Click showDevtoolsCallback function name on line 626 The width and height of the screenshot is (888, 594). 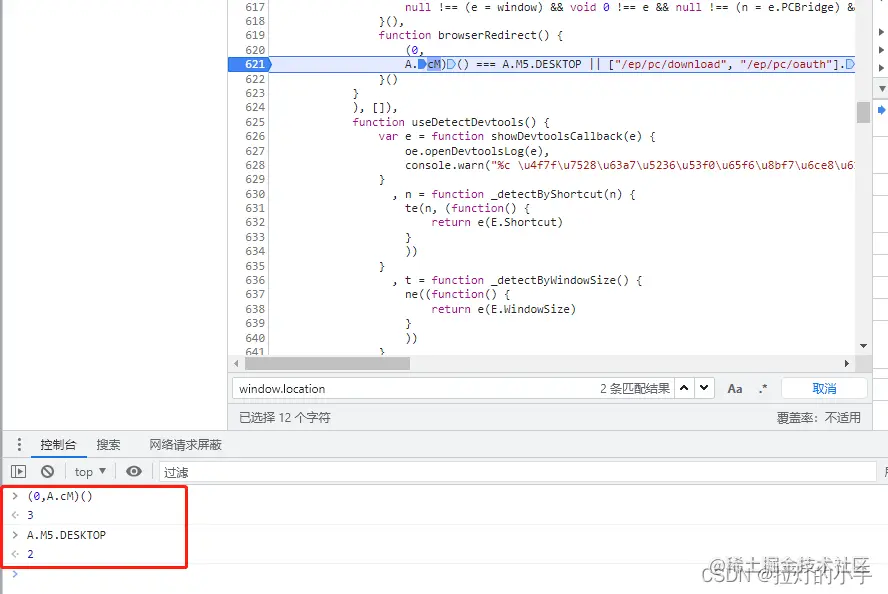(x=557, y=136)
